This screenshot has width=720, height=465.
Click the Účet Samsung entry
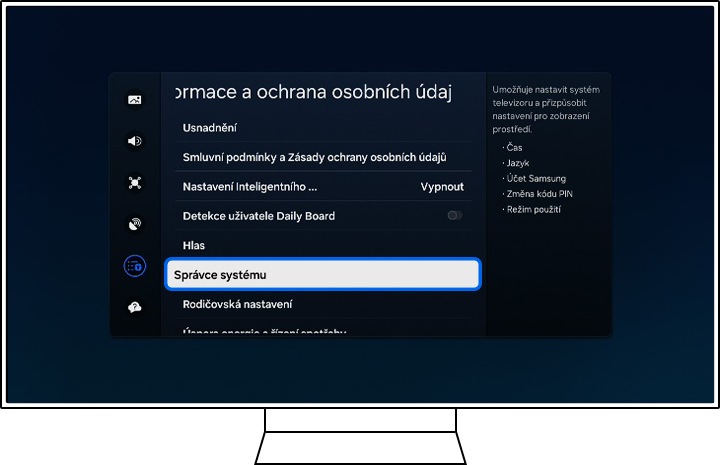point(536,178)
